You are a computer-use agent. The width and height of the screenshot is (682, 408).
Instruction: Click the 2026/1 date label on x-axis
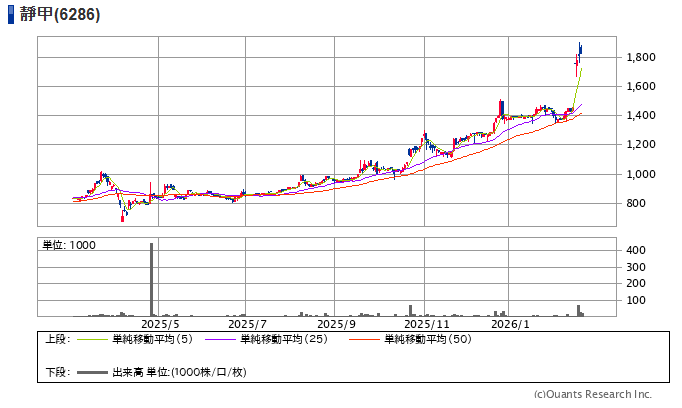(x=509, y=324)
